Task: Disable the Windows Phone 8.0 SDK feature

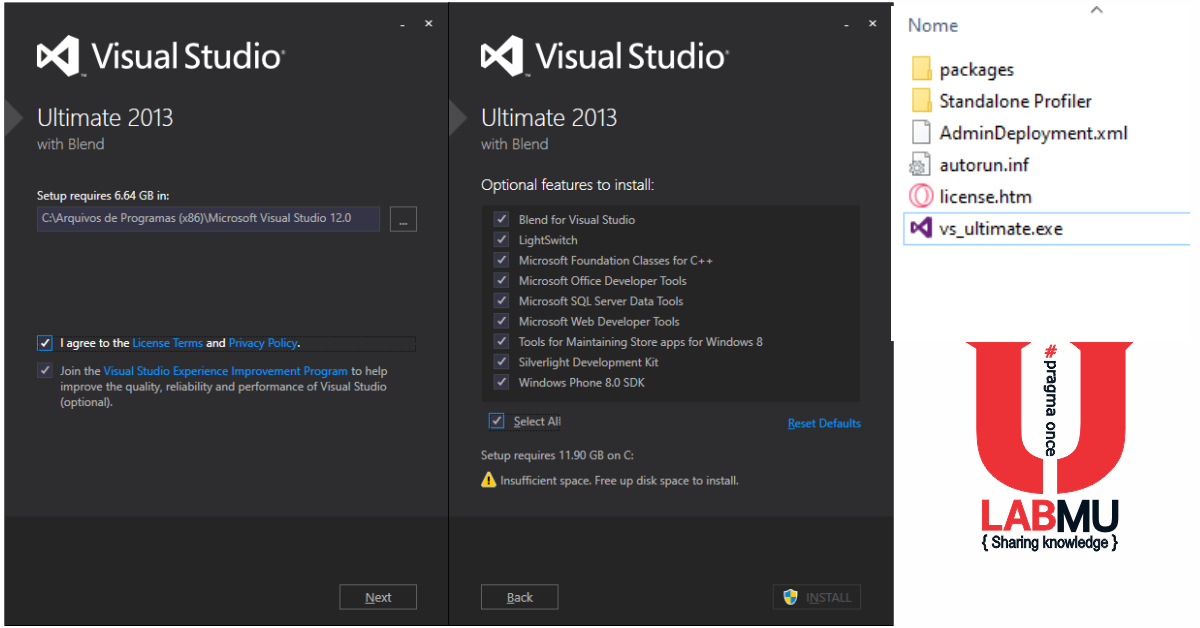Action: coord(501,381)
